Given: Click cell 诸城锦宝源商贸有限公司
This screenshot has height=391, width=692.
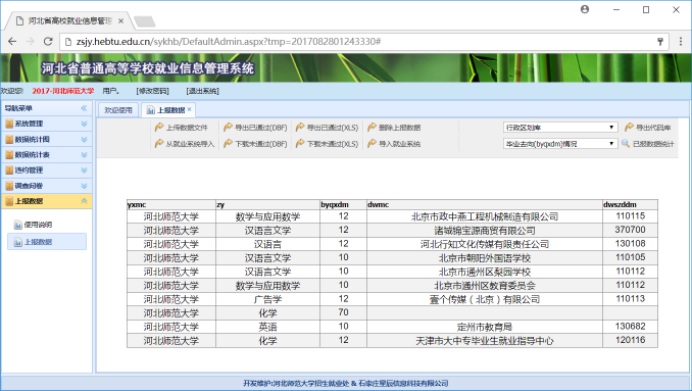Looking at the screenshot, I should coord(485,230).
